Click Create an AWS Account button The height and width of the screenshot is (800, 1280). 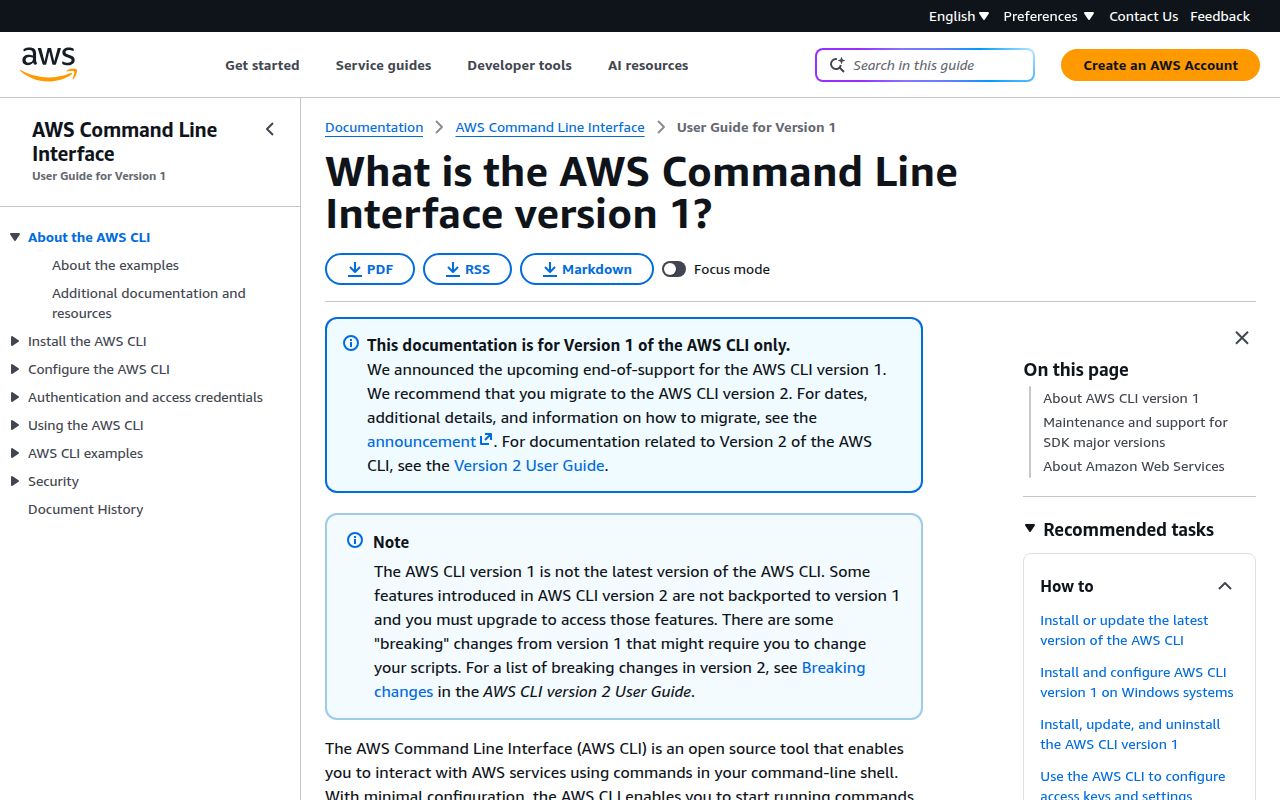1160,65
